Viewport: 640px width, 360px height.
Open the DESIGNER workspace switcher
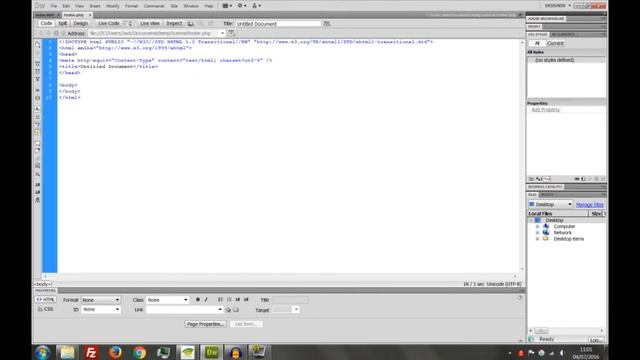(x=558, y=6)
